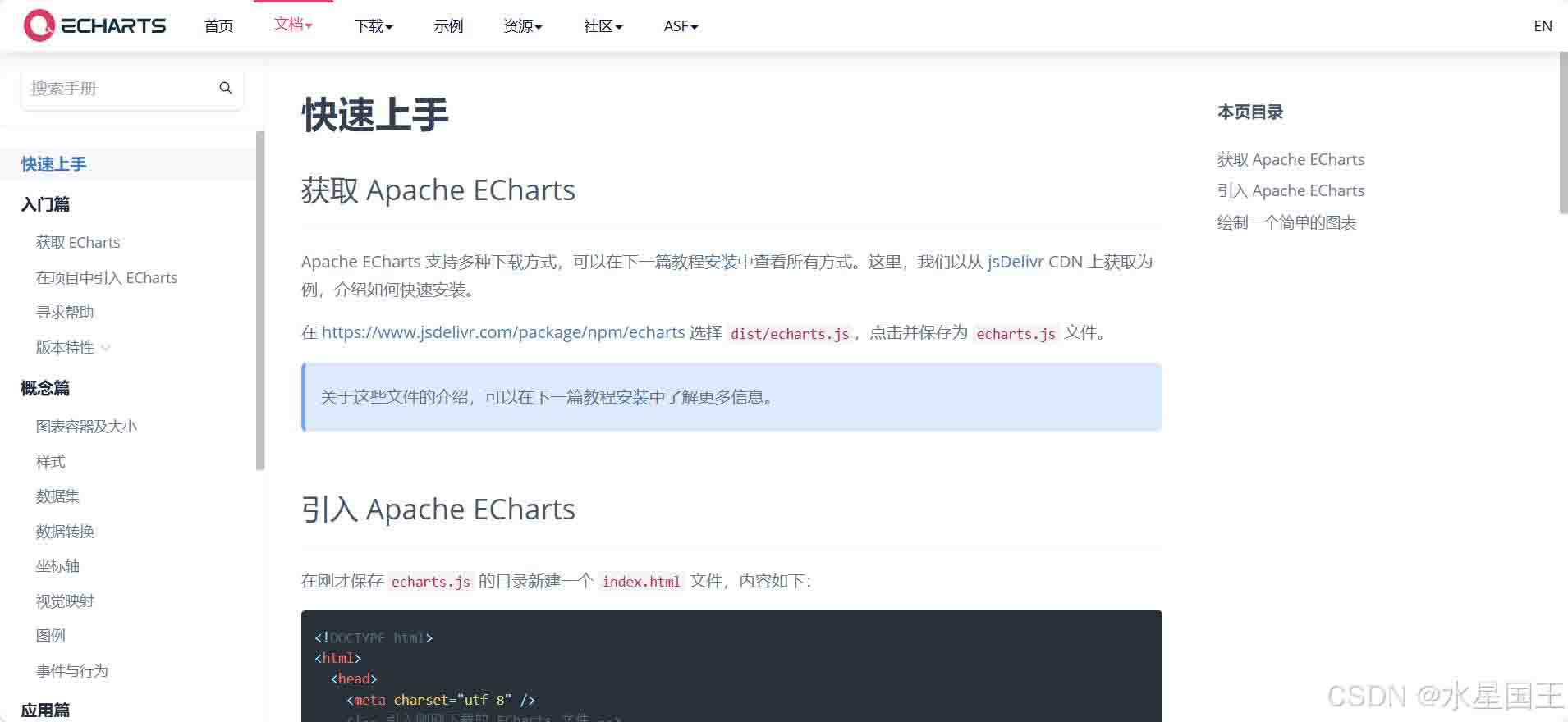Open the 社区 dropdown menu

point(603,26)
